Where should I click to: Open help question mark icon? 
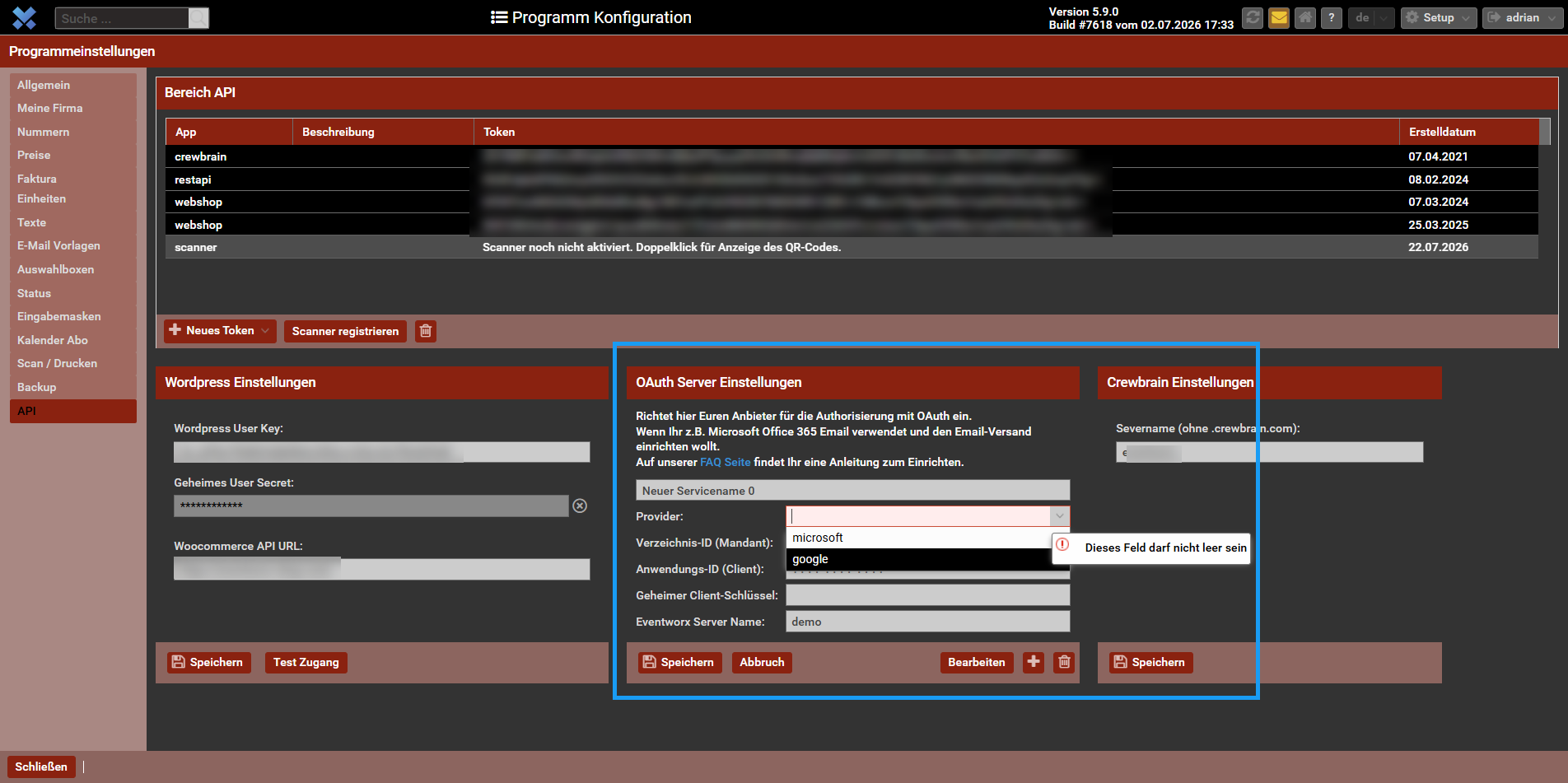pos(1332,17)
